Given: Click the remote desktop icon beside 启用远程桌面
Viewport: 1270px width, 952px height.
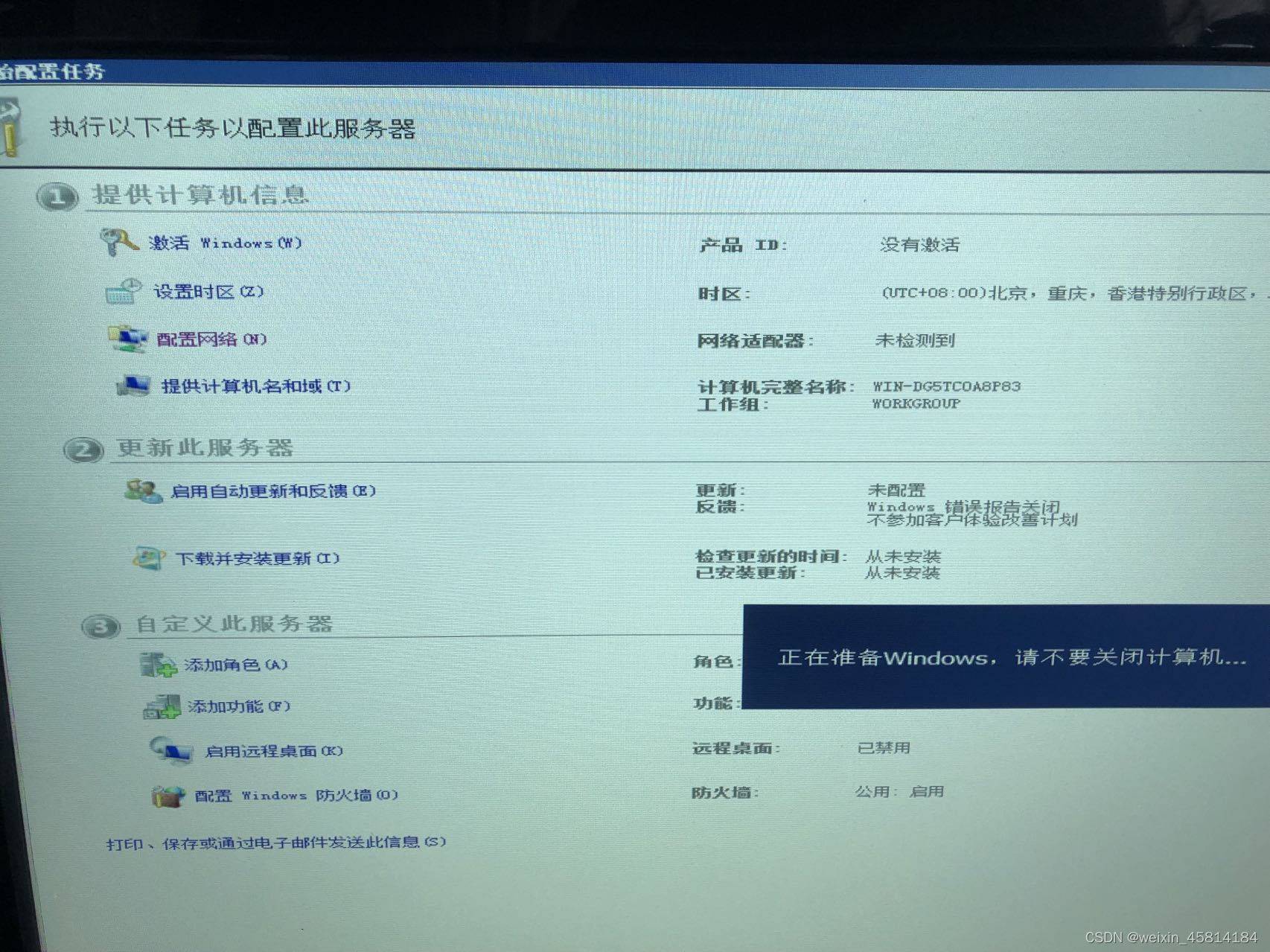Looking at the screenshot, I should tap(170, 750).
